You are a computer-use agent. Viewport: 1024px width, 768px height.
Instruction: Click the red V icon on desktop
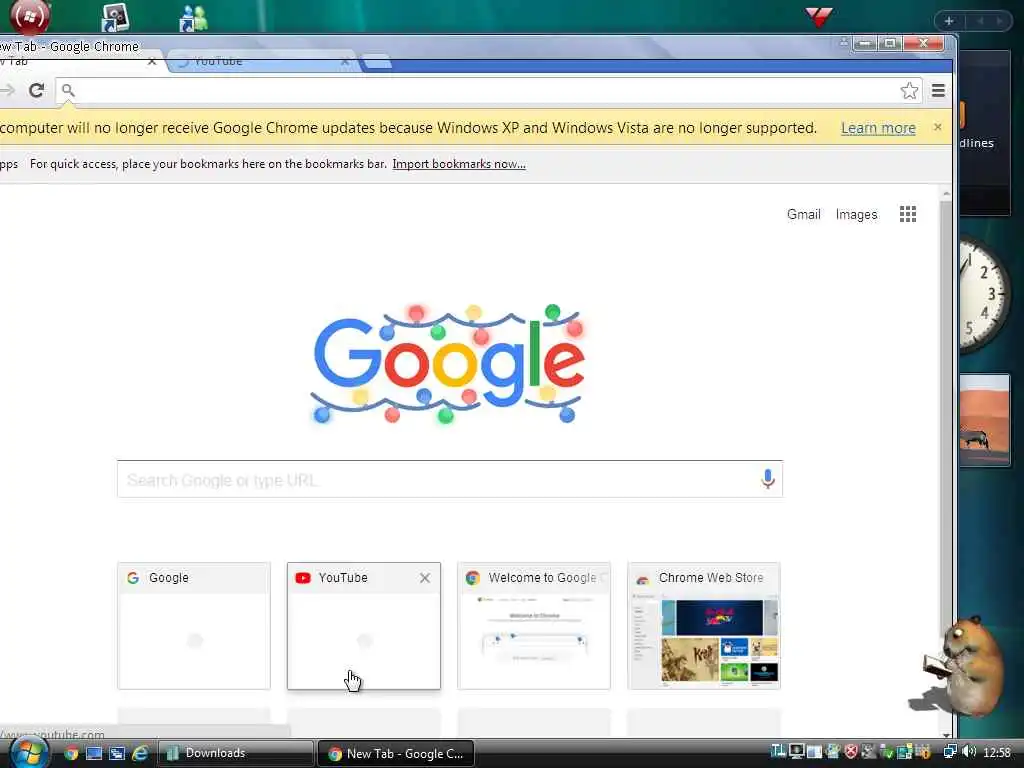tap(818, 16)
